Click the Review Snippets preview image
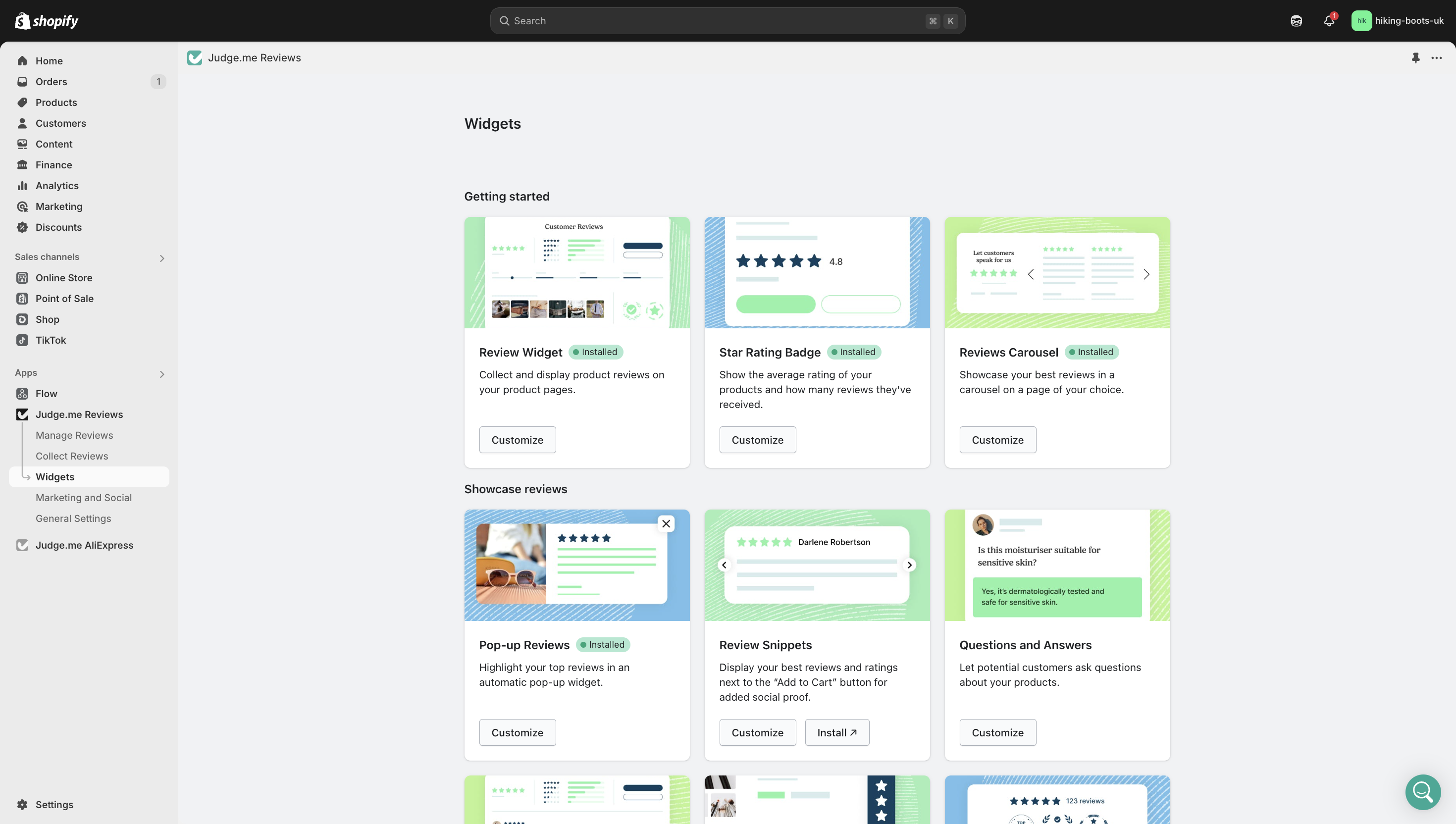Screen dimensions: 1456x824 (817, 565)
